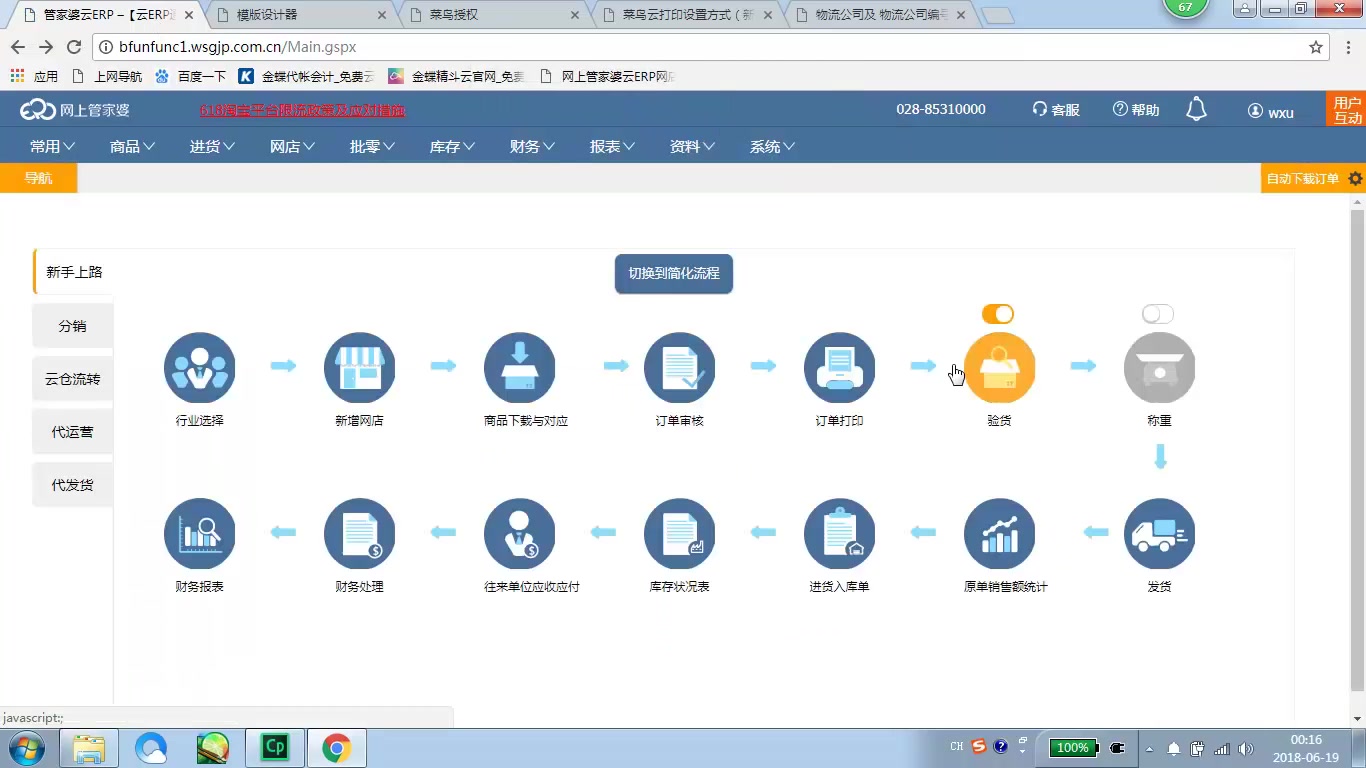Open the 订单打印 printer icon
The height and width of the screenshot is (768, 1366).
tap(839, 368)
